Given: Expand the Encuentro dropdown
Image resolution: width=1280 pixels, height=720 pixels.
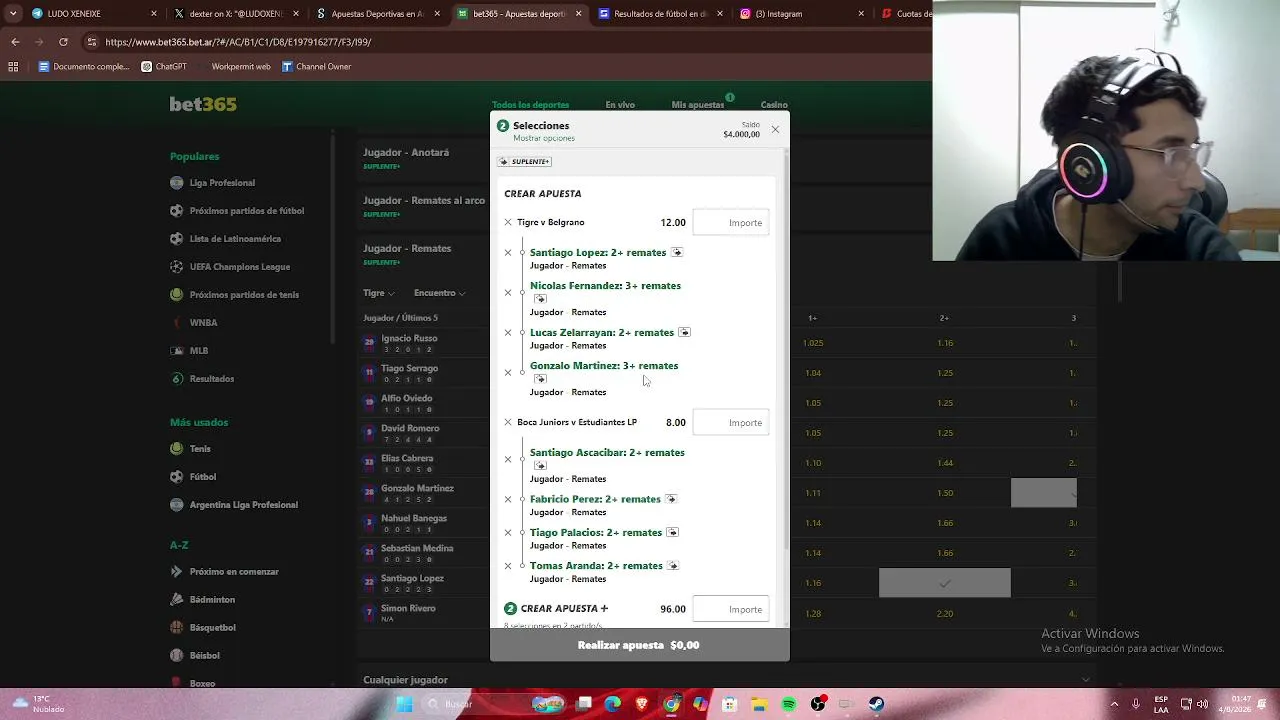Looking at the screenshot, I should [x=440, y=293].
